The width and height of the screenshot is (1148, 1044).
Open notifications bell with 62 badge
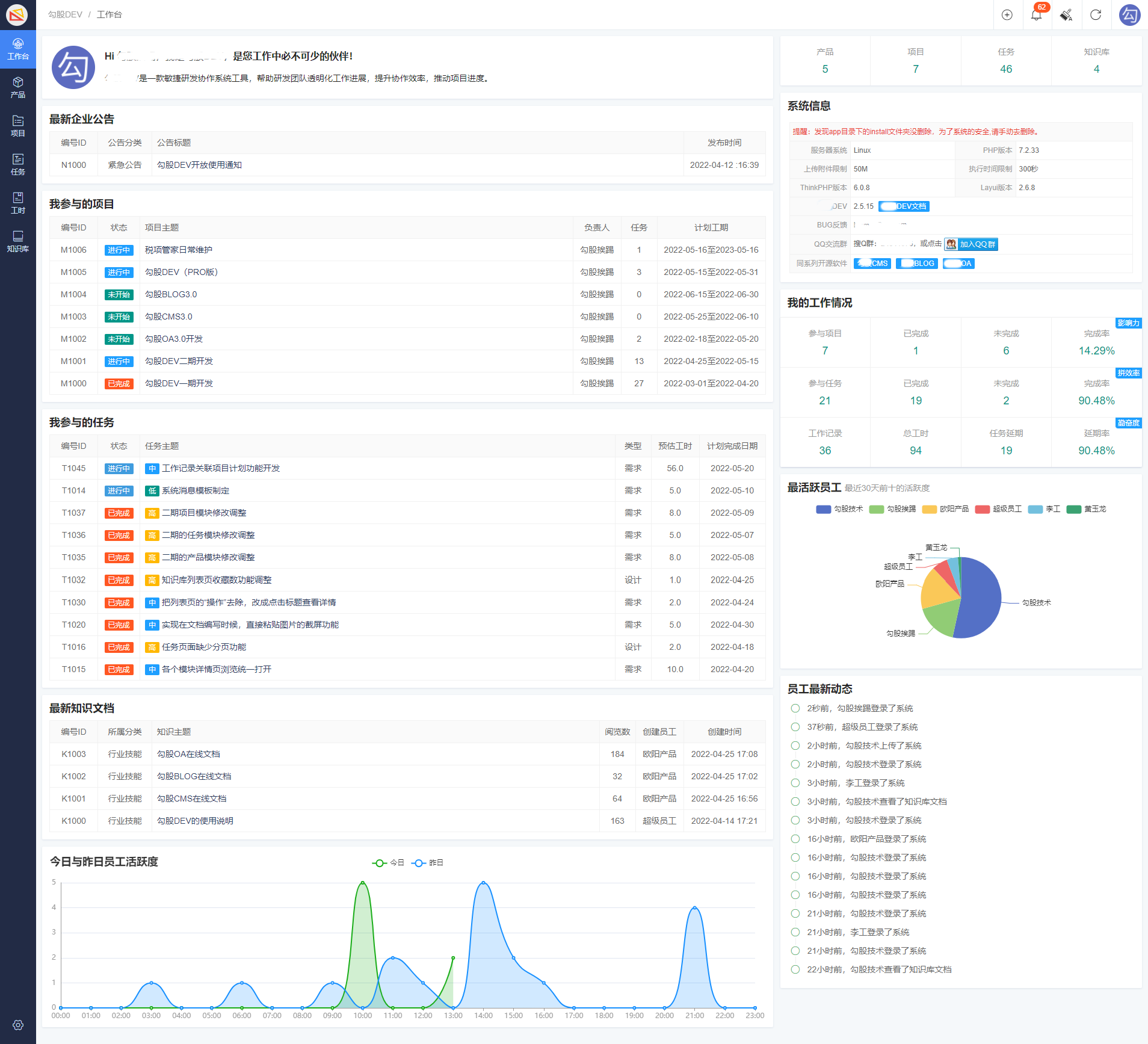(x=1036, y=14)
